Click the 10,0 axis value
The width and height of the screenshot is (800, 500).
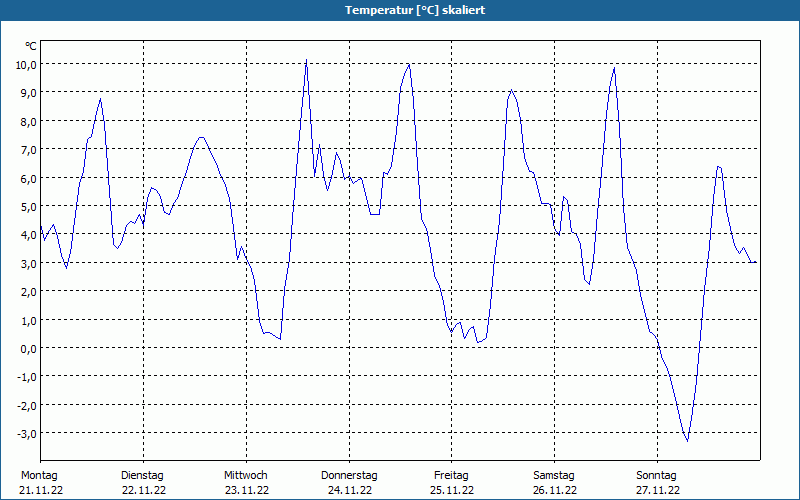26,64
